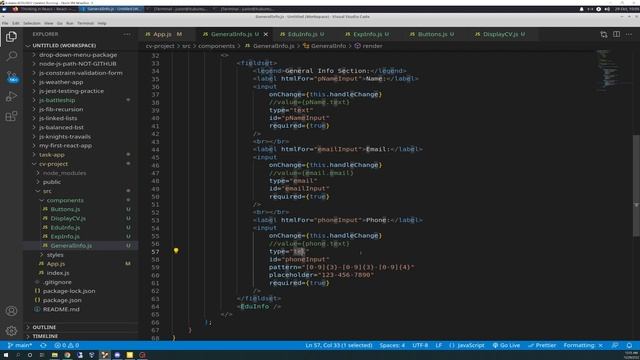The width and height of the screenshot is (640, 360).
Task: Open the Help menu
Action: coord(102,23)
